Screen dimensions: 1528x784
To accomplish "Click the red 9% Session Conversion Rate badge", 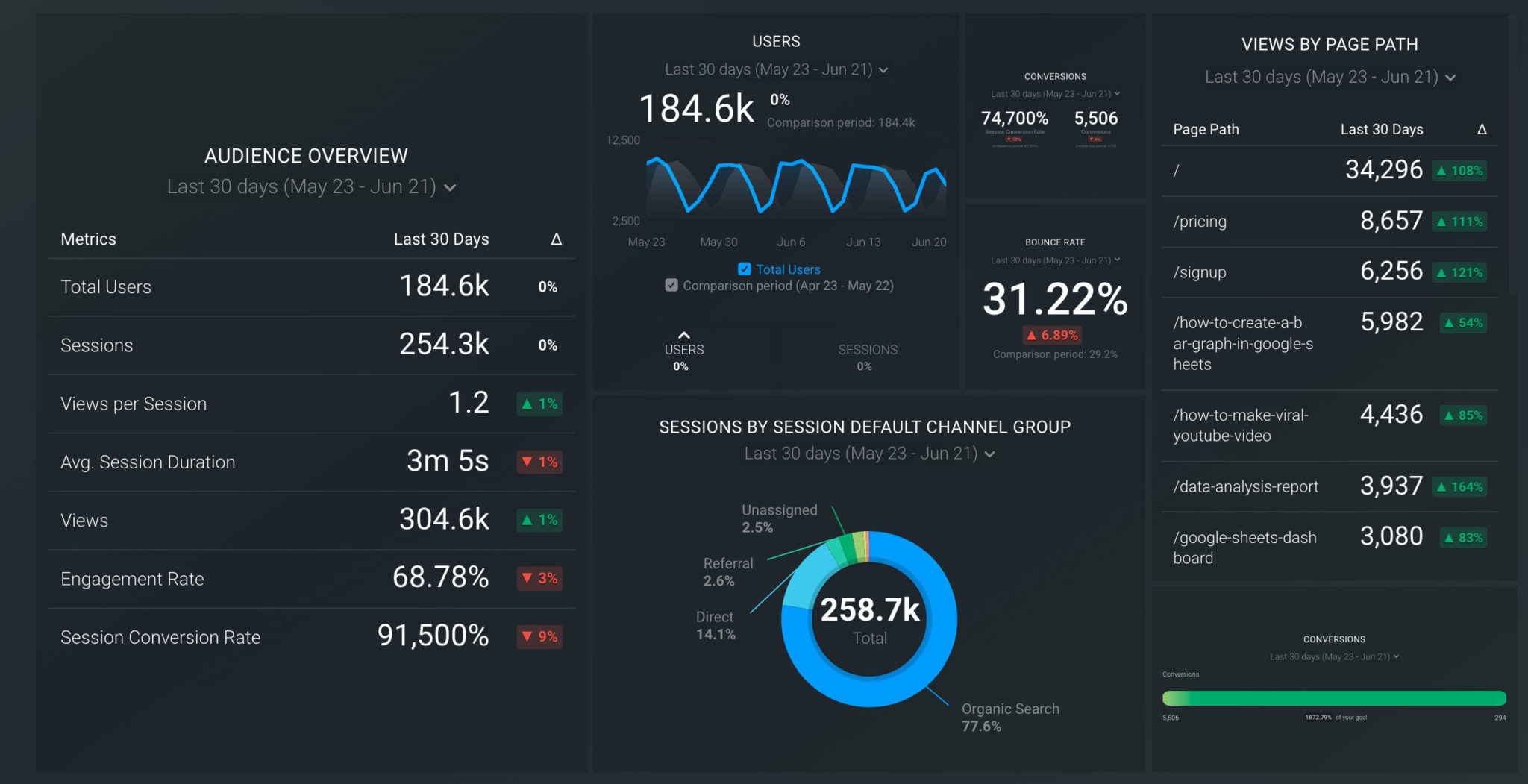I will coord(539,636).
